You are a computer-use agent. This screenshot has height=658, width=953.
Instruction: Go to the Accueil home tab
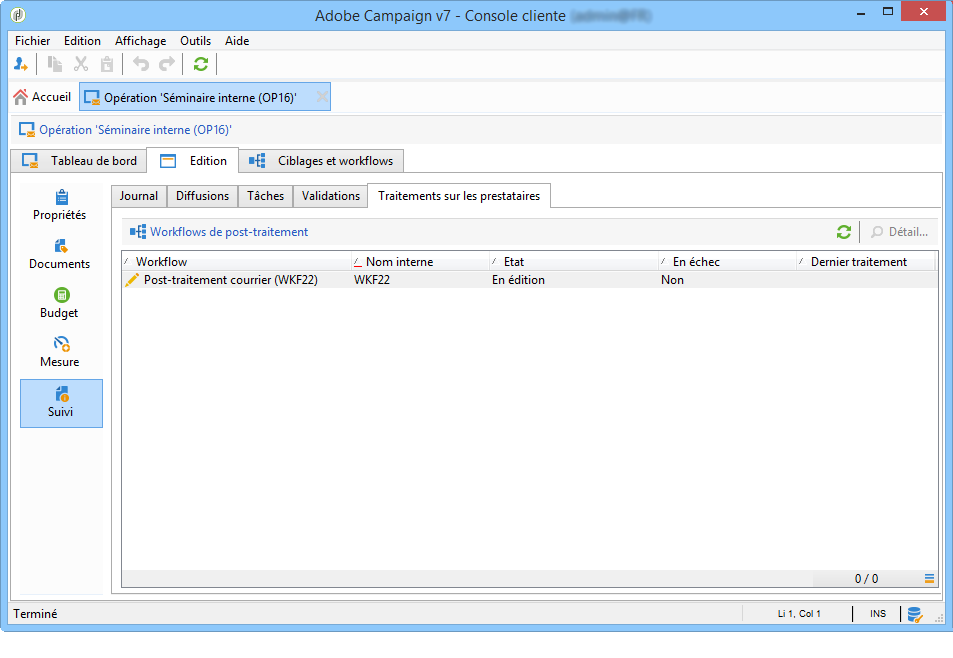[x=43, y=97]
